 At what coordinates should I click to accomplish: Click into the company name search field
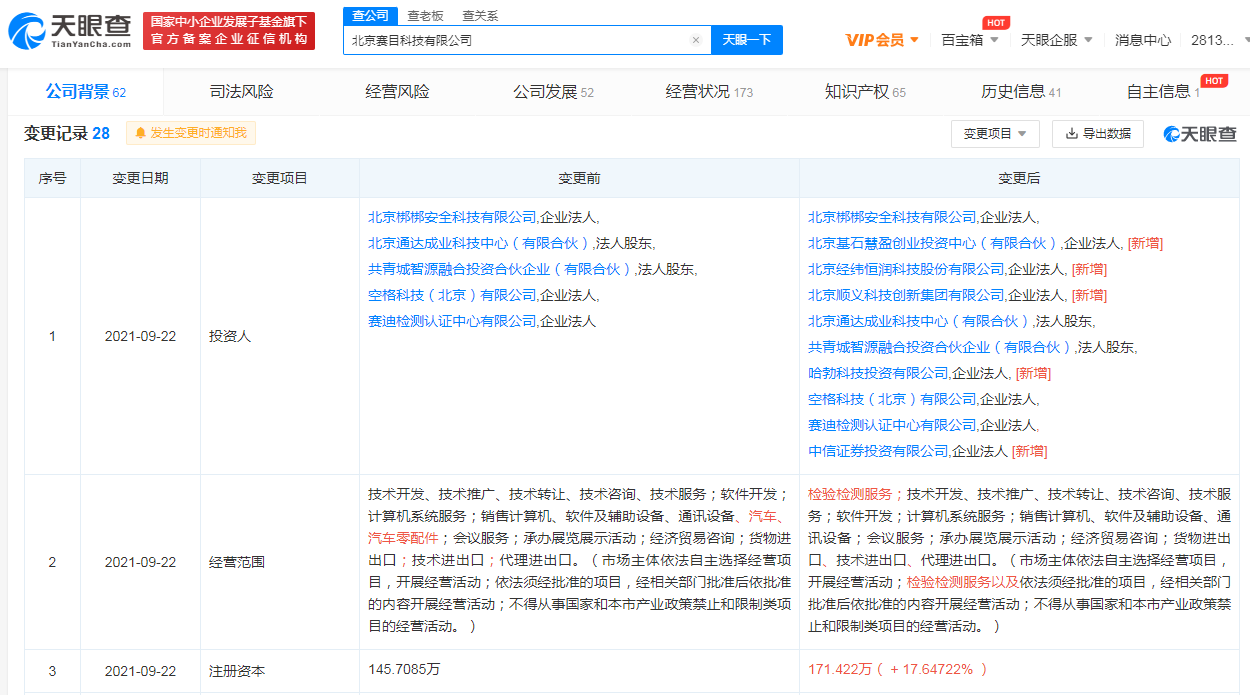(x=515, y=41)
